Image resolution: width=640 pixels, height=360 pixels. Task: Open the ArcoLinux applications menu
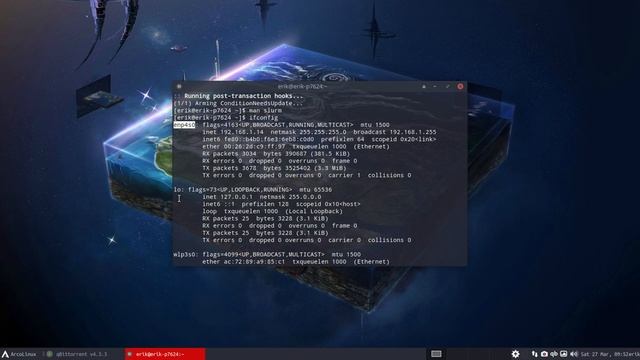[19, 354]
